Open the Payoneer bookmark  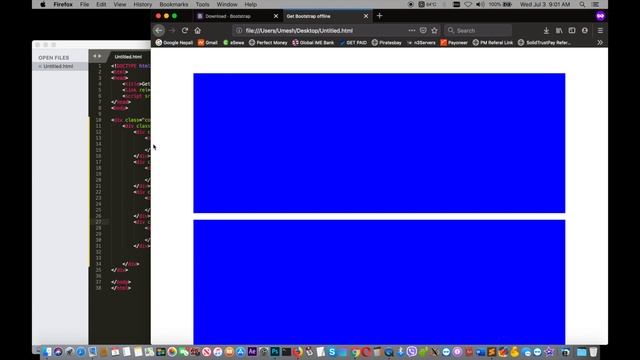pos(454,42)
